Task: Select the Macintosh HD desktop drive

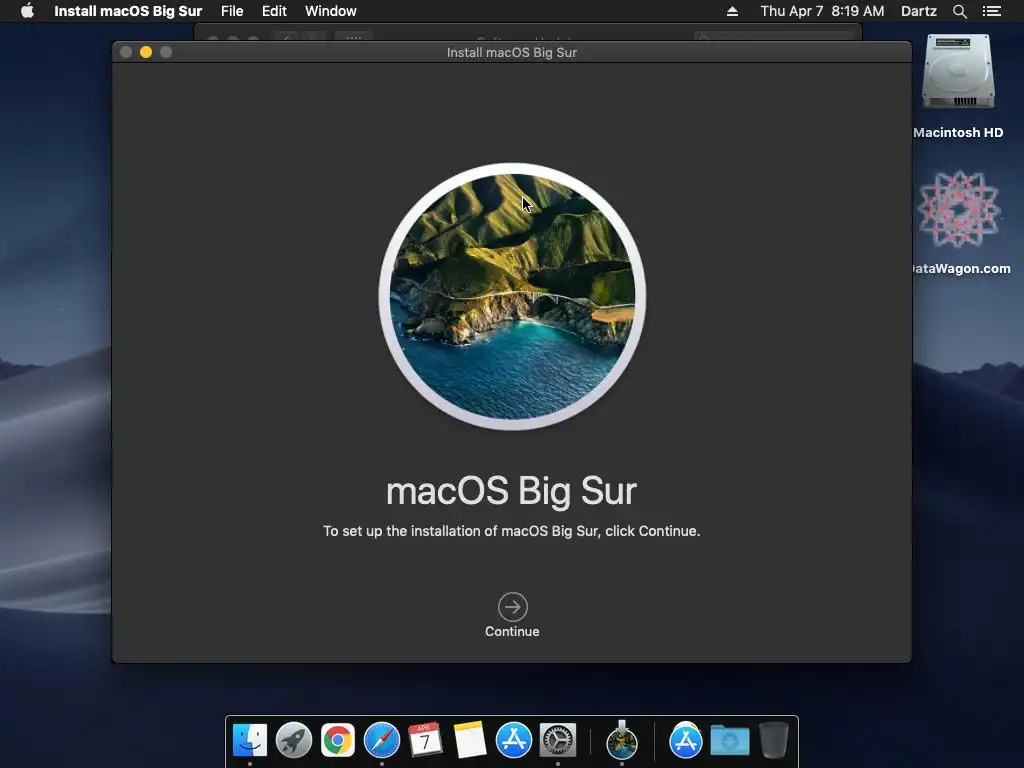Action: 958,72
